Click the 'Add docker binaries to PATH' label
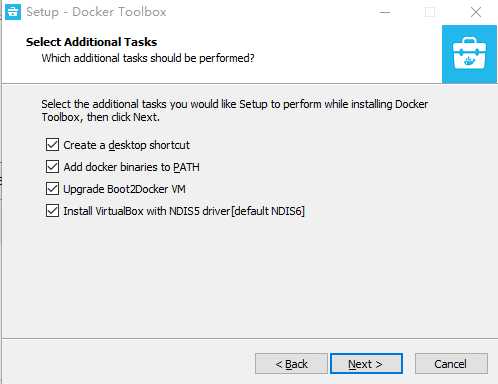 pos(131,167)
